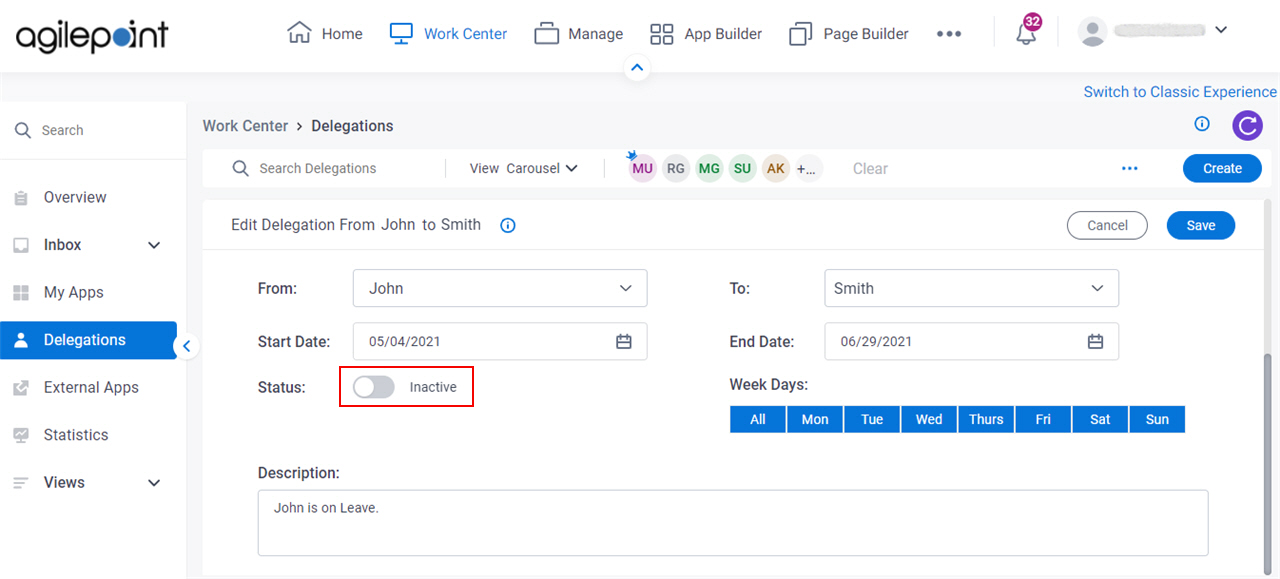Image resolution: width=1280 pixels, height=579 pixels.
Task: Open Inbox in the sidebar
Action: point(62,245)
